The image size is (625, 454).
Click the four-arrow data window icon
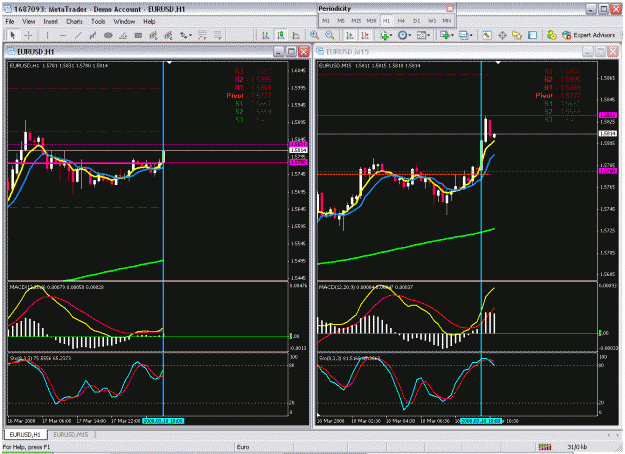(x=502, y=35)
